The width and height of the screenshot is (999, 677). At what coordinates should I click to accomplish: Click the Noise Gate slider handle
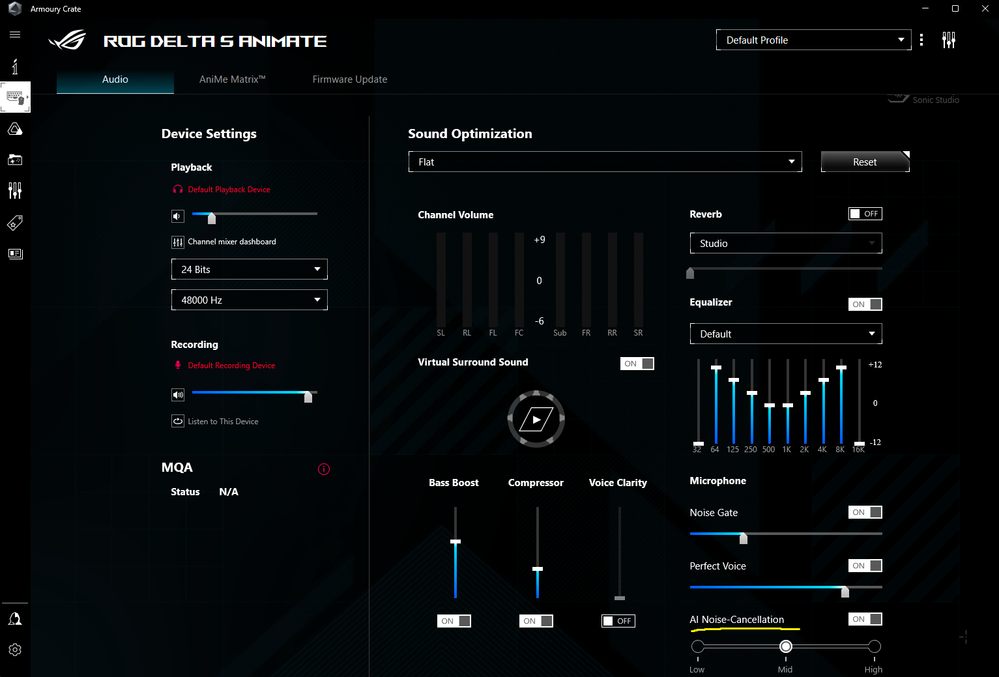pyautogui.click(x=743, y=539)
